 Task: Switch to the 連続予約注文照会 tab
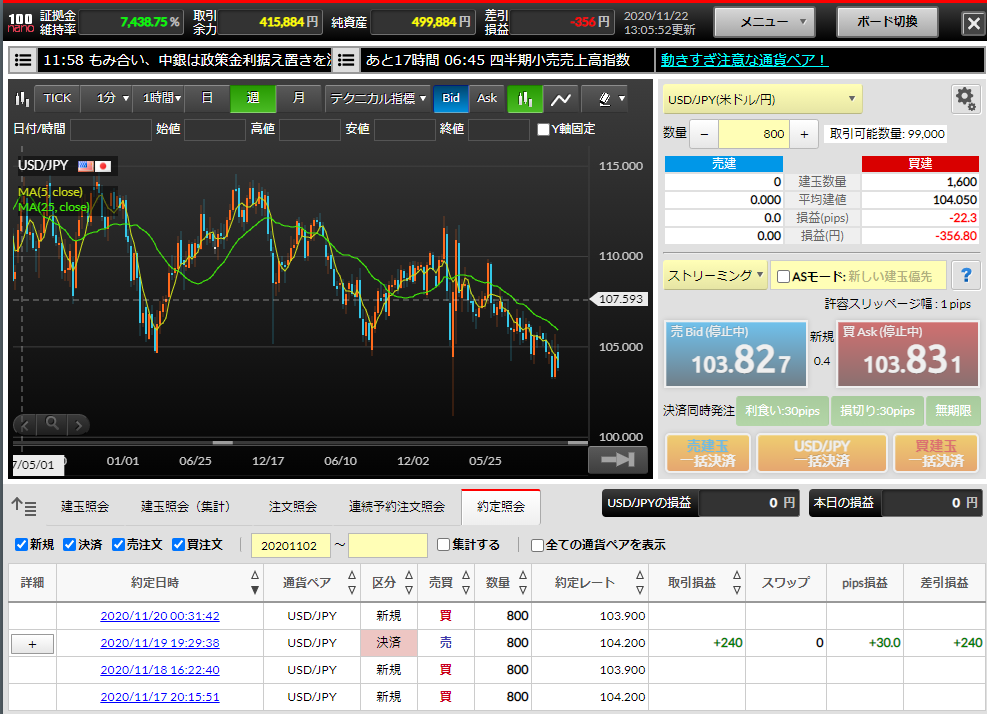tap(397, 506)
